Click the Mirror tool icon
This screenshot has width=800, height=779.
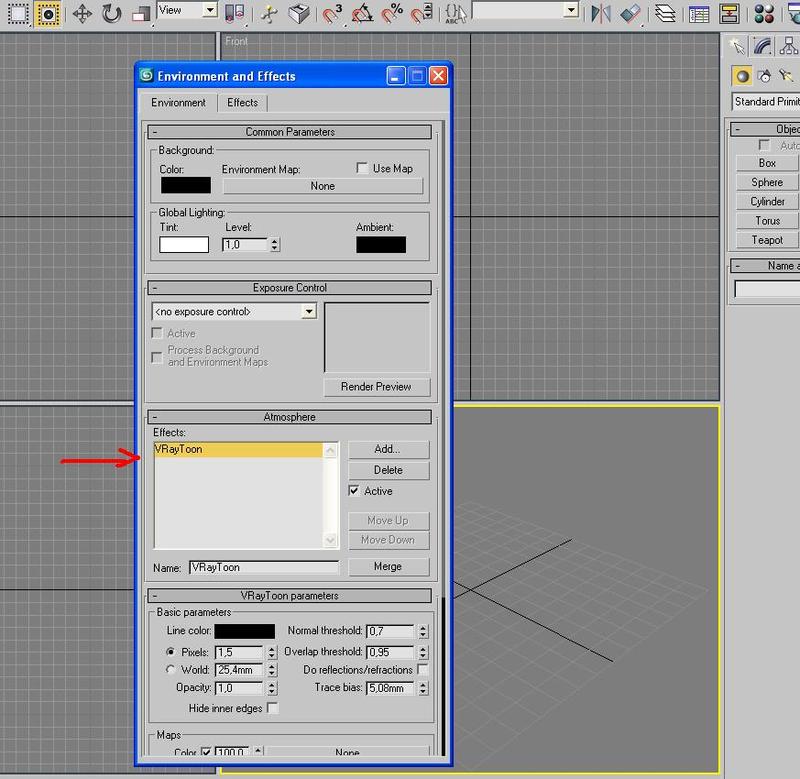[x=601, y=14]
